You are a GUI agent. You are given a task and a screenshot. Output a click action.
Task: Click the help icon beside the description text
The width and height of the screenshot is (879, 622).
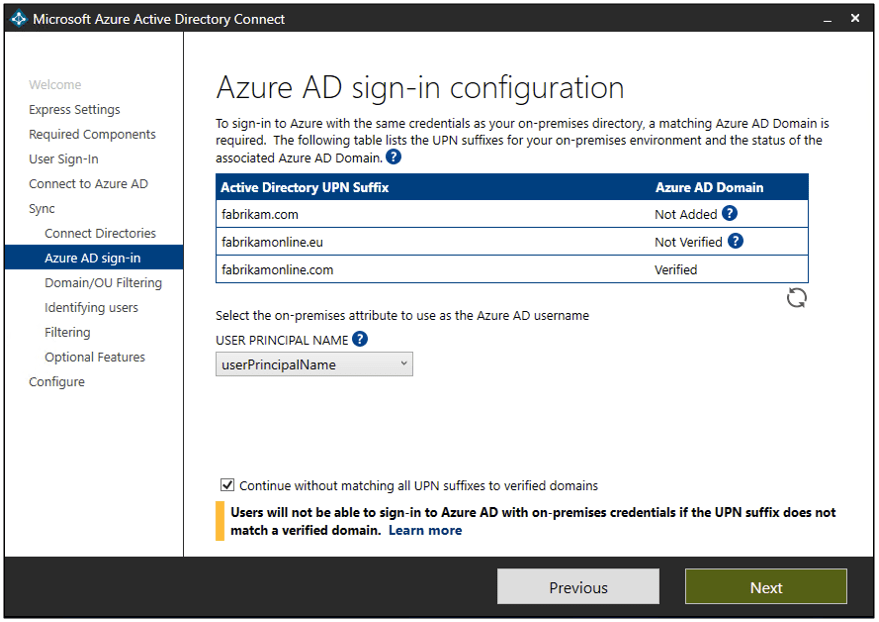(x=394, y=157)
